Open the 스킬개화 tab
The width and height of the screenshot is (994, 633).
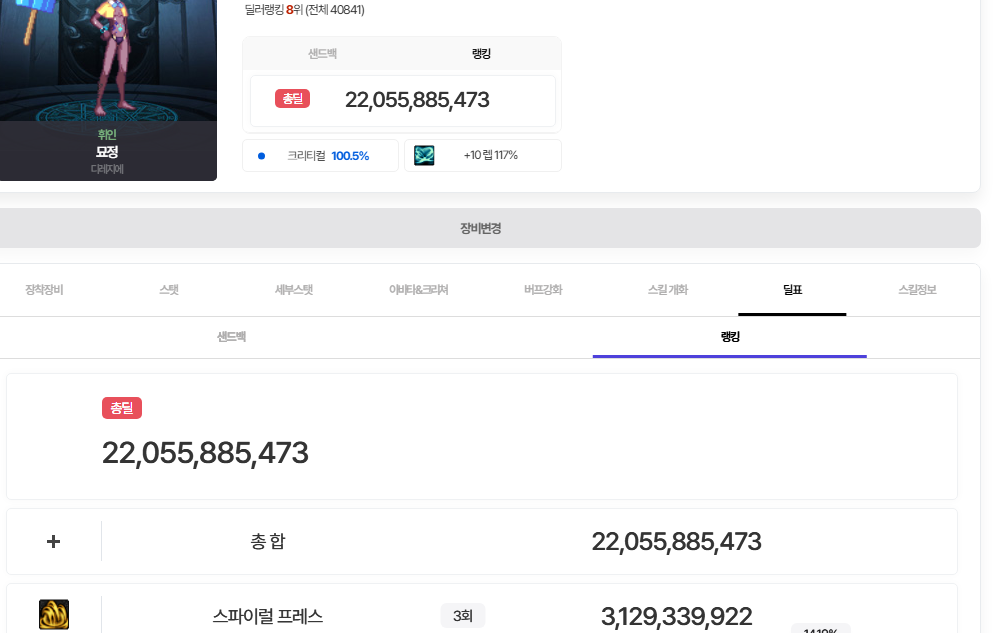[668, 290]
